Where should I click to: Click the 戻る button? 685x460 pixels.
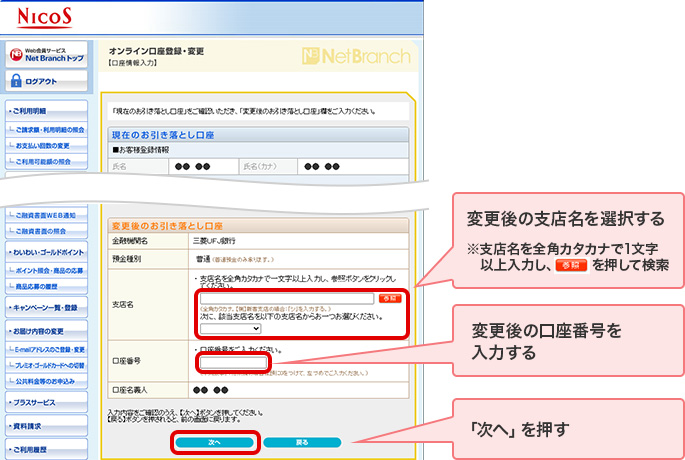(302, 443)
